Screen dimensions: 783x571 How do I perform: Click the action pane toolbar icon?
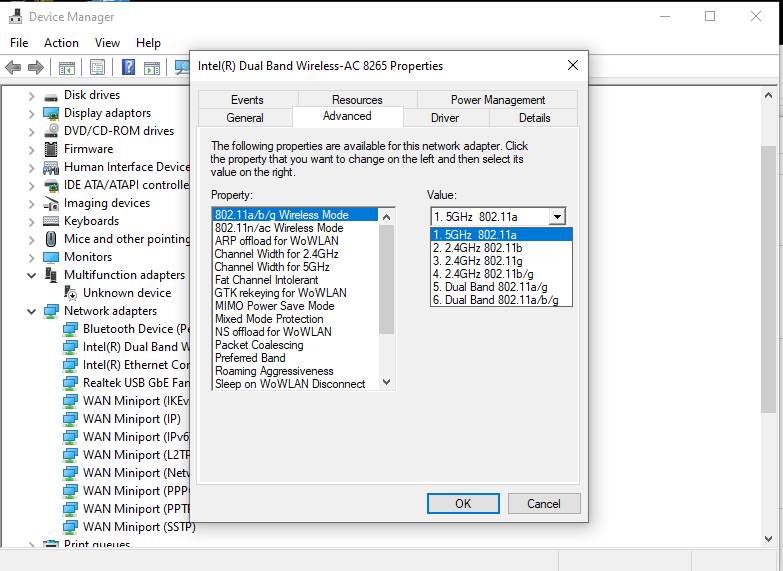pos(152,67)
